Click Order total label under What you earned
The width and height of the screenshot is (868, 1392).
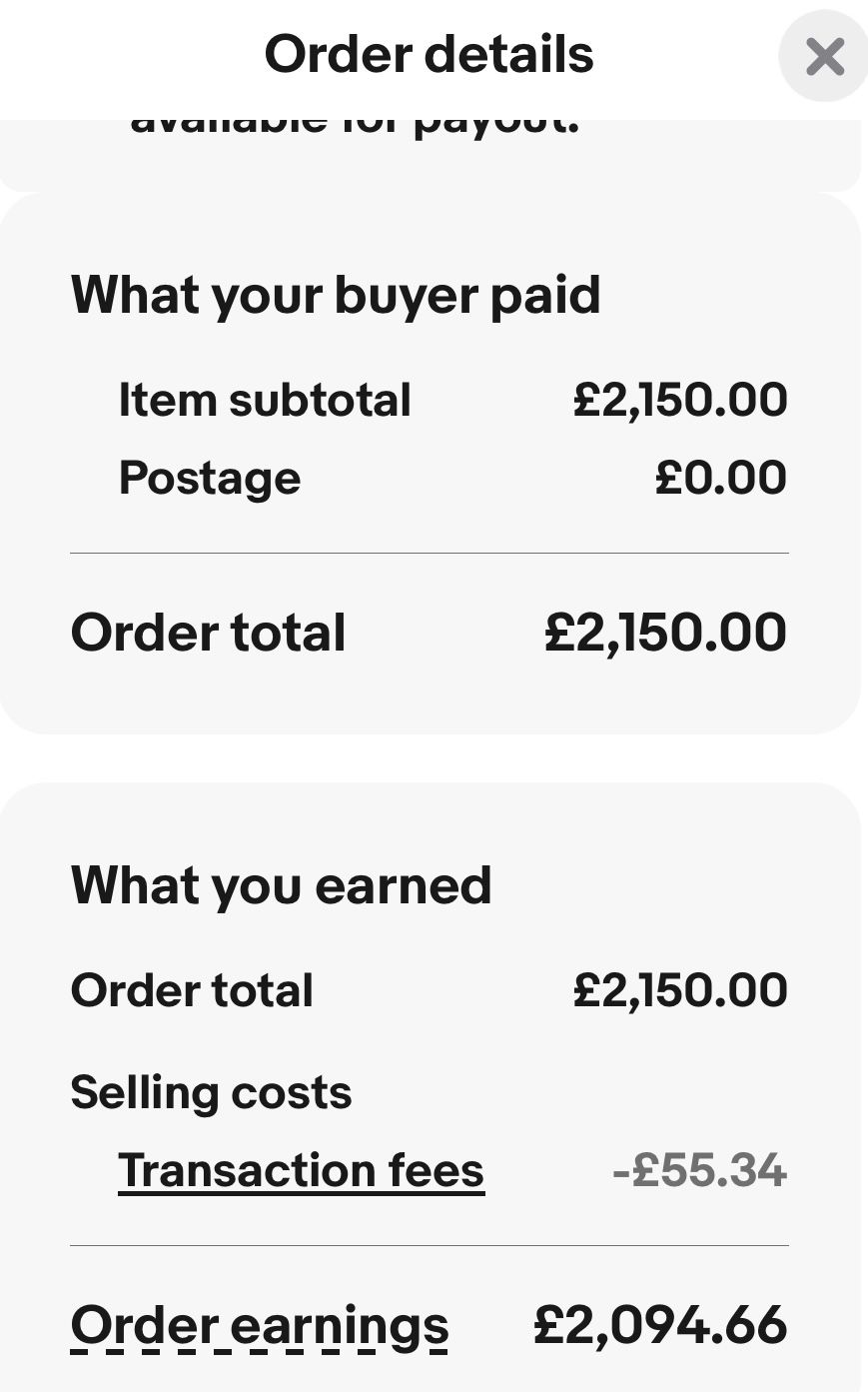[192, 990]
